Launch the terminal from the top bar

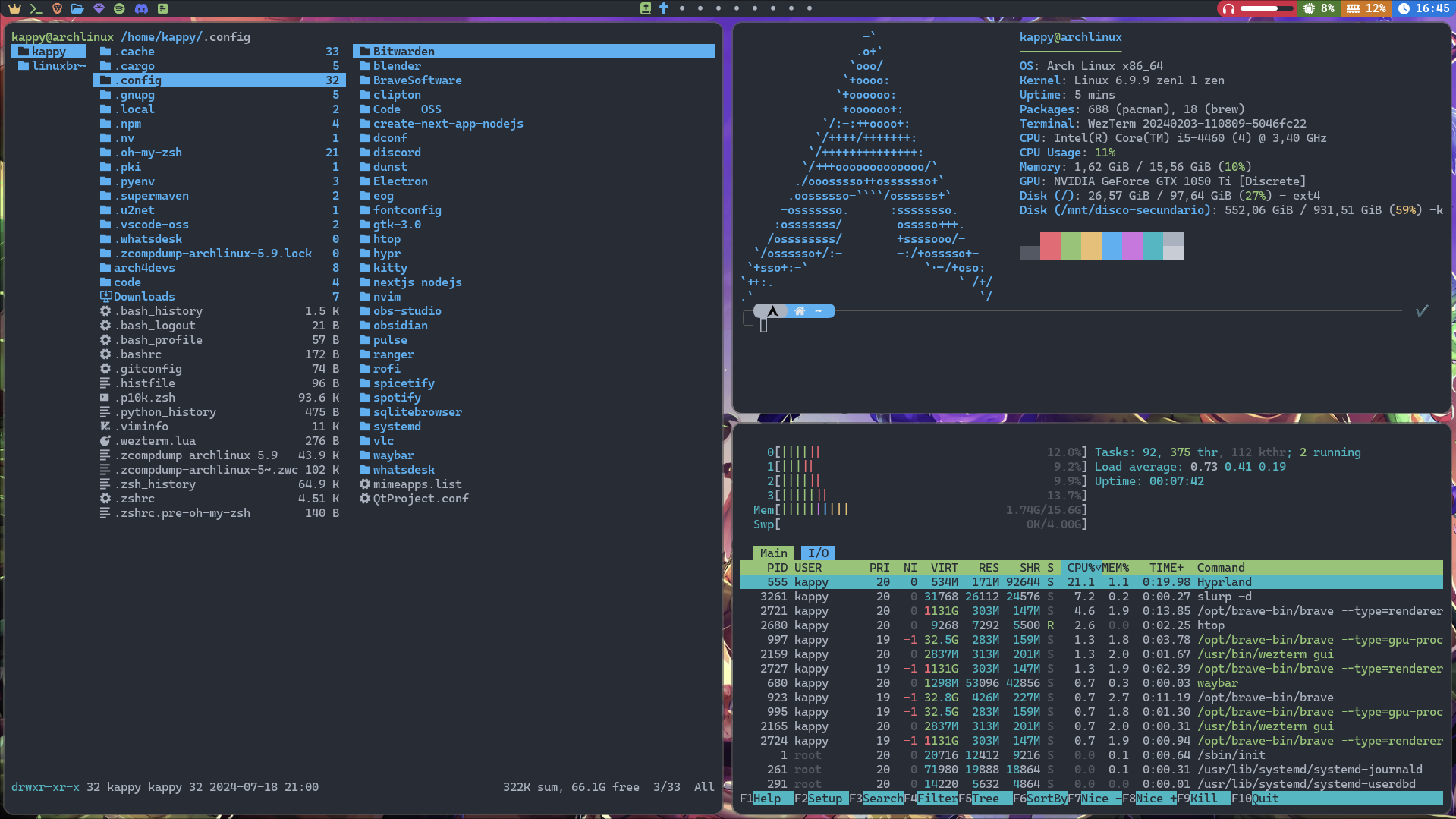coord(36,8)
